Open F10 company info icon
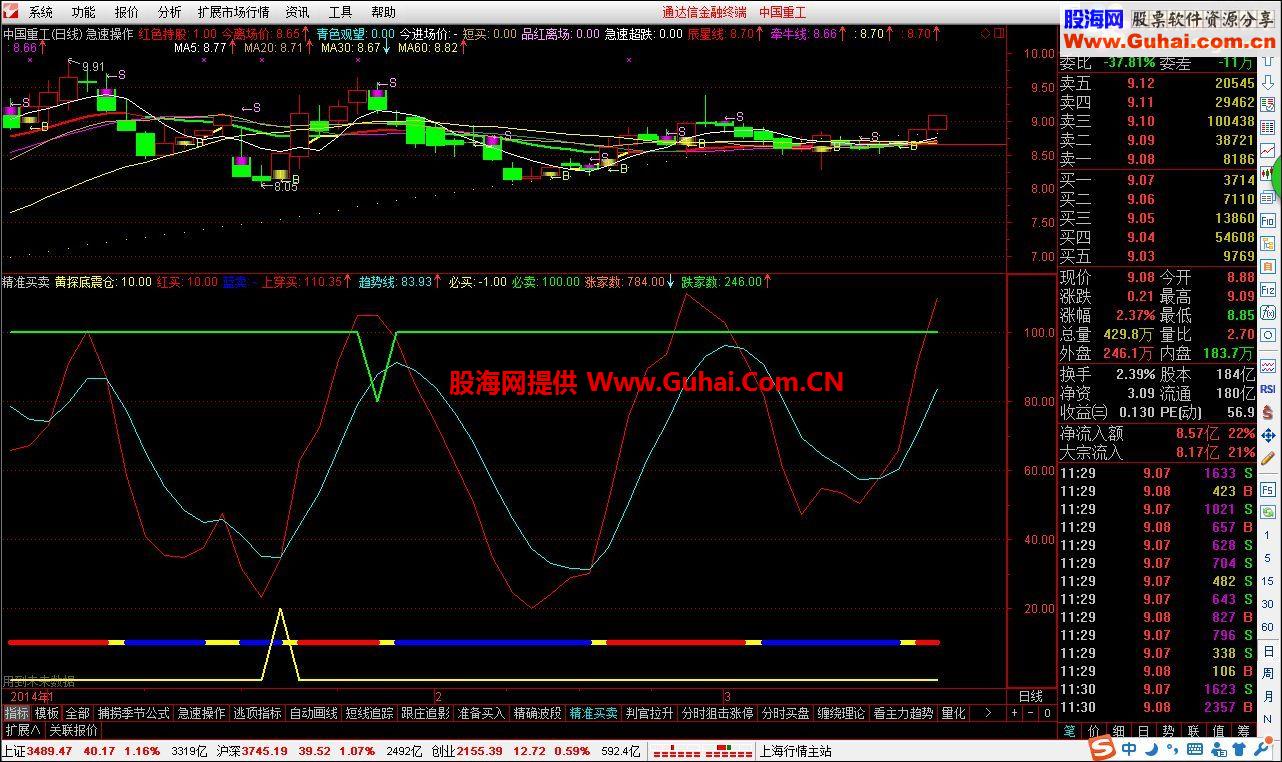The height and width of the screenshot is (762, 1282). [x=1267, y=220]
